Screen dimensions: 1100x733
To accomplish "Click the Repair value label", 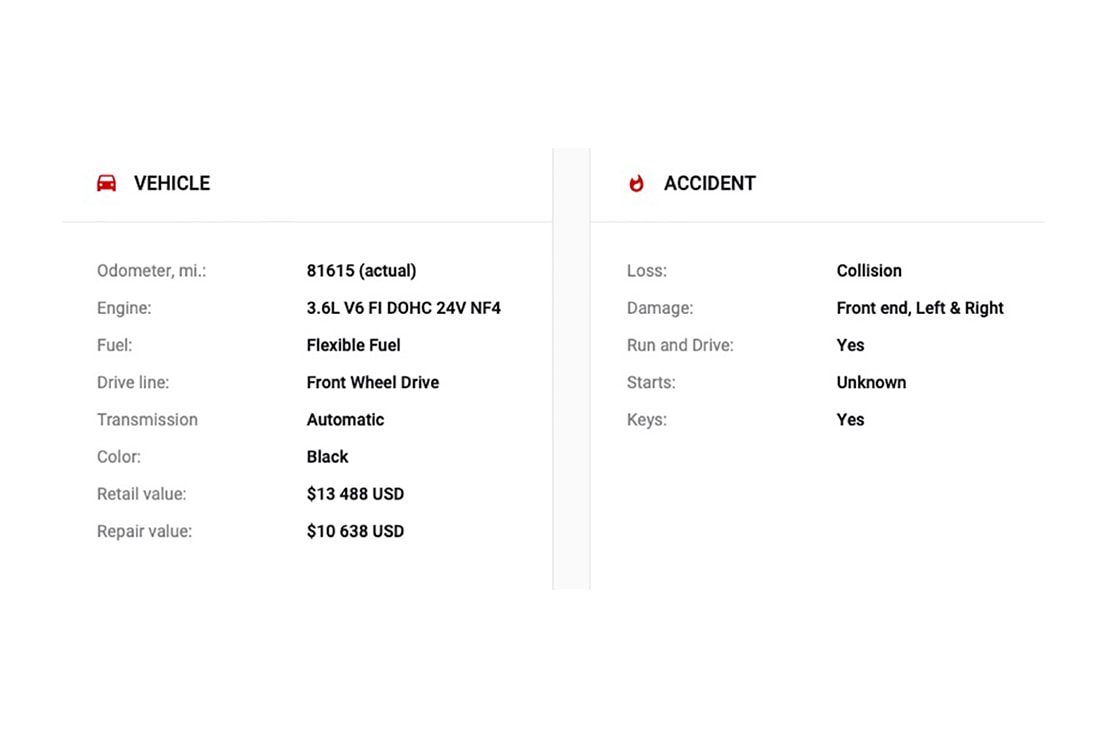I will 144,531.
